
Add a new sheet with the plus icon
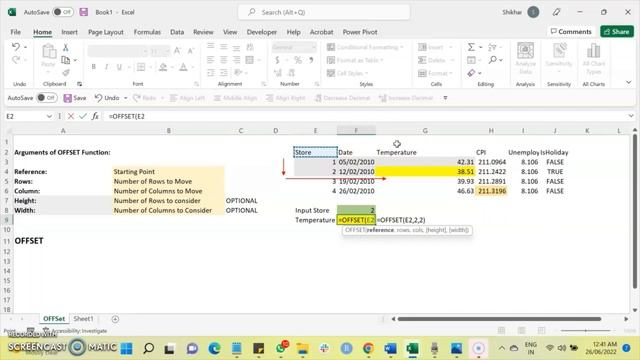[x=115, y=319]
